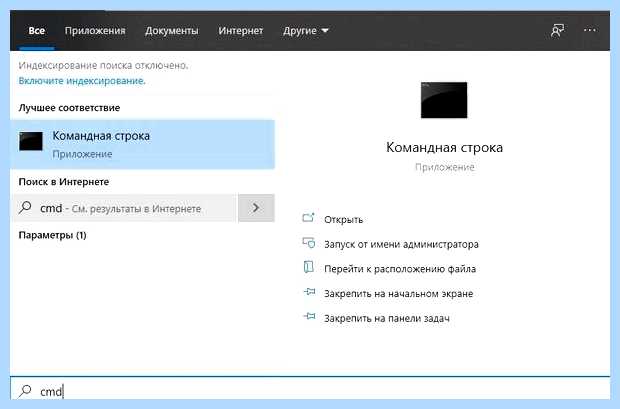Click the Открыть action icon
The image size is (620, 409).
308,218
